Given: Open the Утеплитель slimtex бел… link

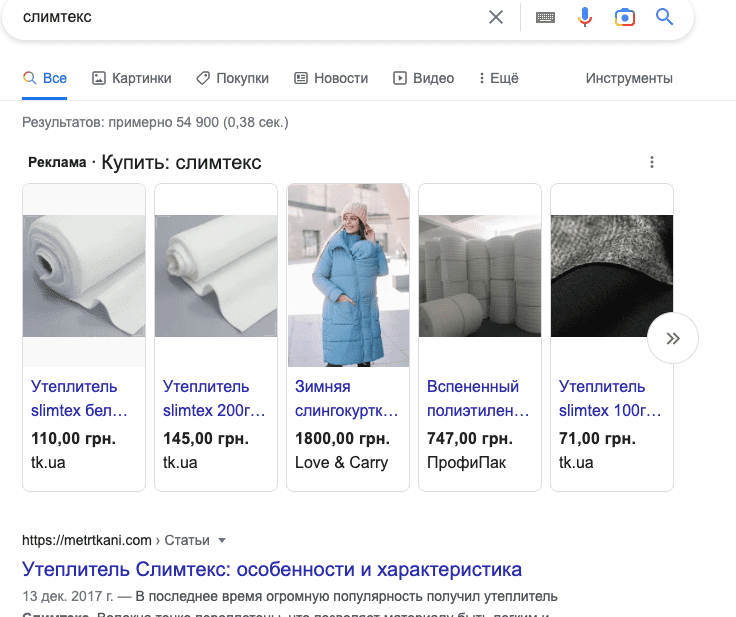Looking at the screenshot, I should (79, 398).
